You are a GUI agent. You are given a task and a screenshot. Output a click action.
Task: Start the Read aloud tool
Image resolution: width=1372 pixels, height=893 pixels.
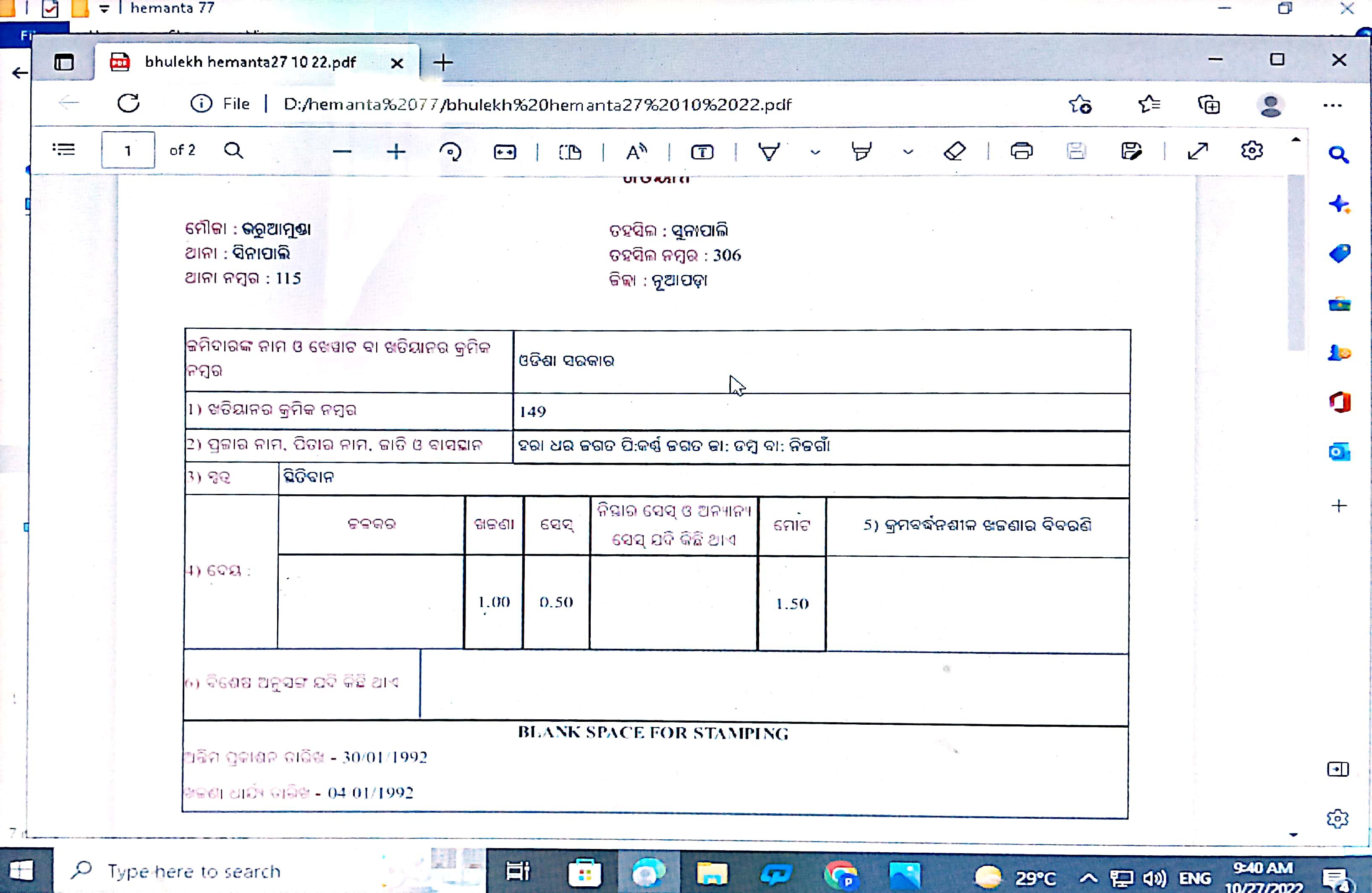tap(636, 152)
